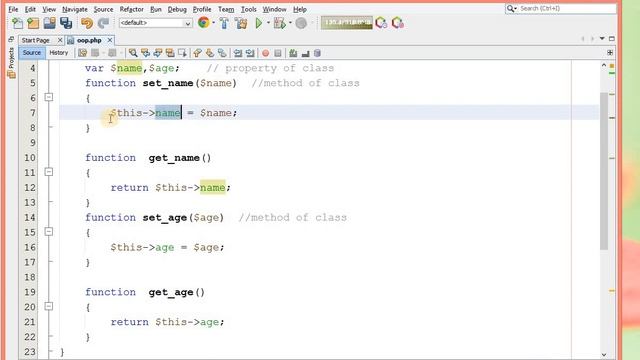Run the project with green play icon
This screenshot has height=360, width=640.
(259, 23)
